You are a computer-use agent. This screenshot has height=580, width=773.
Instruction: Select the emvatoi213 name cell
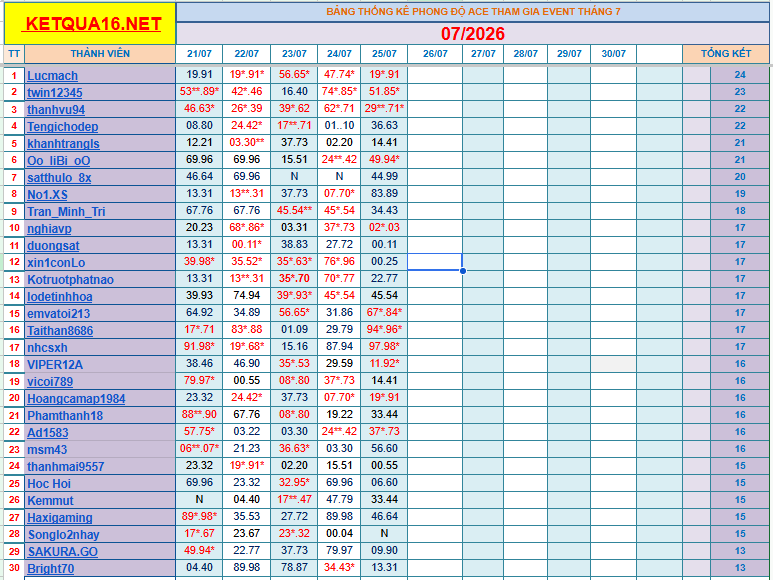100,313
